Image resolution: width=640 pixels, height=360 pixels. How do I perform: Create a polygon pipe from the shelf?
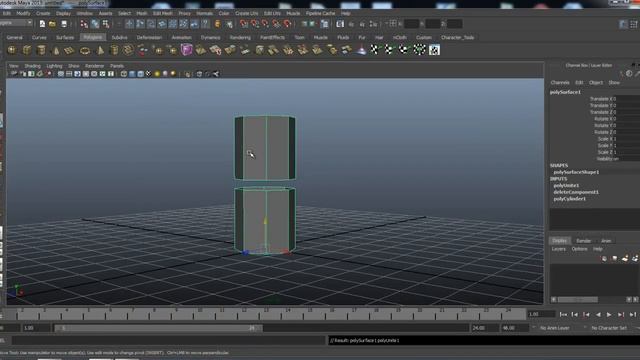pos(115,50)
